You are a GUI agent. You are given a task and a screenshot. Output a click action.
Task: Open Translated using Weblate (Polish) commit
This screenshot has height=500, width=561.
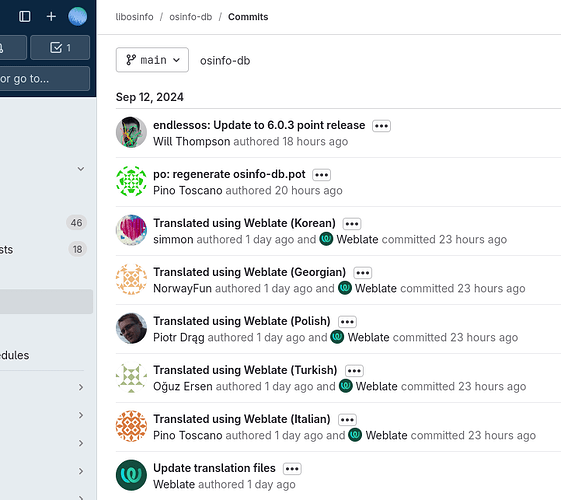242,321
